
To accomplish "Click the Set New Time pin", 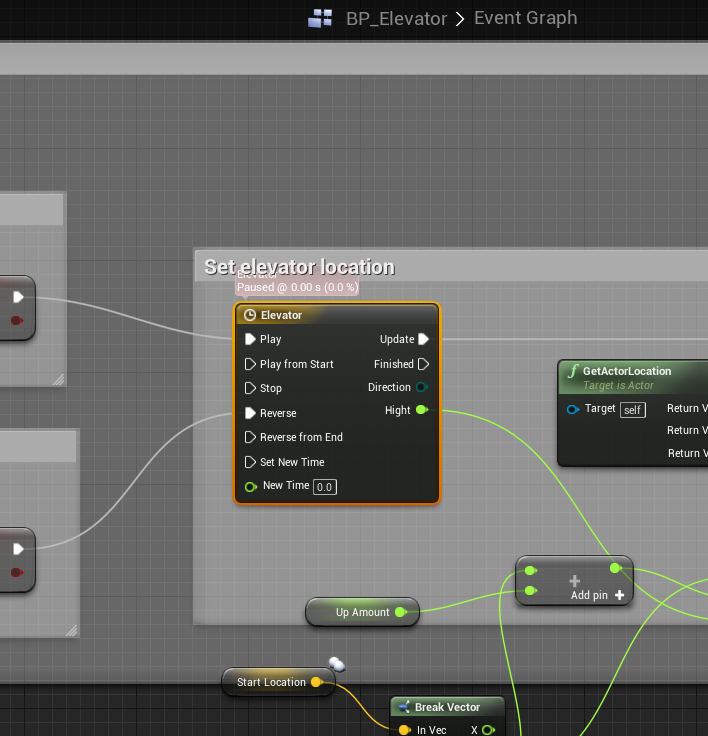I will coord(251,462).
